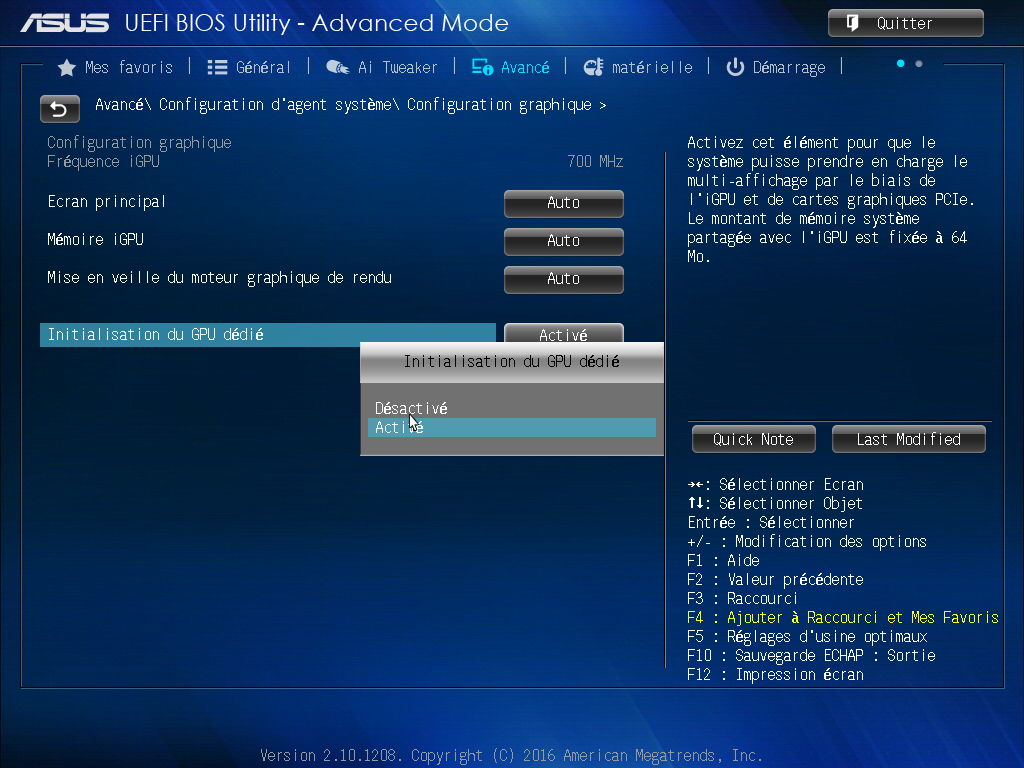
Task: Click the back arrow icon
Action: (59, 108)
